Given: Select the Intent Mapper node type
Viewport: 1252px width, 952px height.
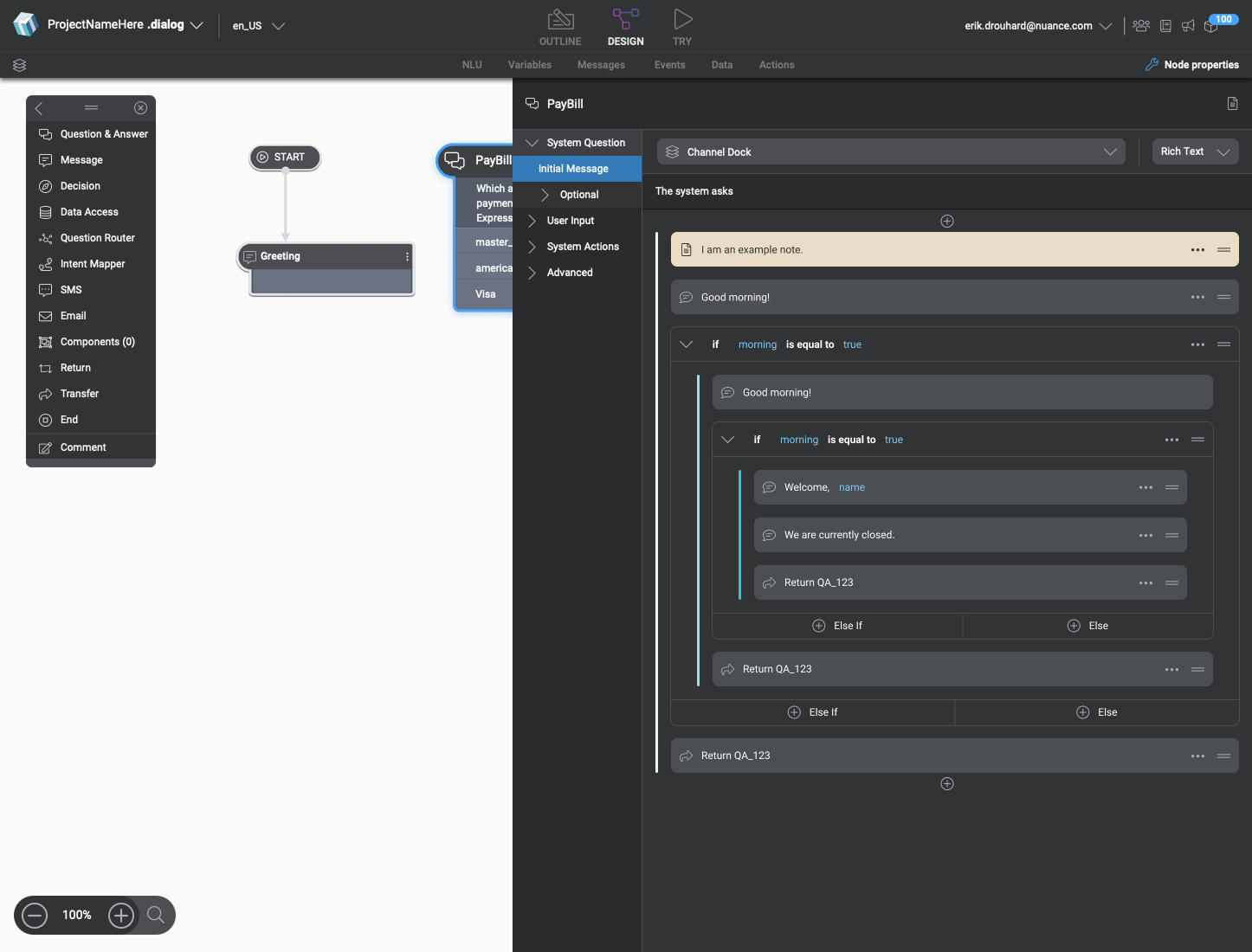Looking at the screenshot, I should [91, 264].
